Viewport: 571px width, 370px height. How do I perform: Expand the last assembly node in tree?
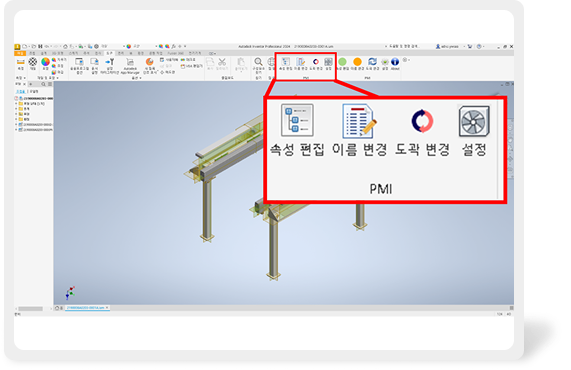(16, 130)
